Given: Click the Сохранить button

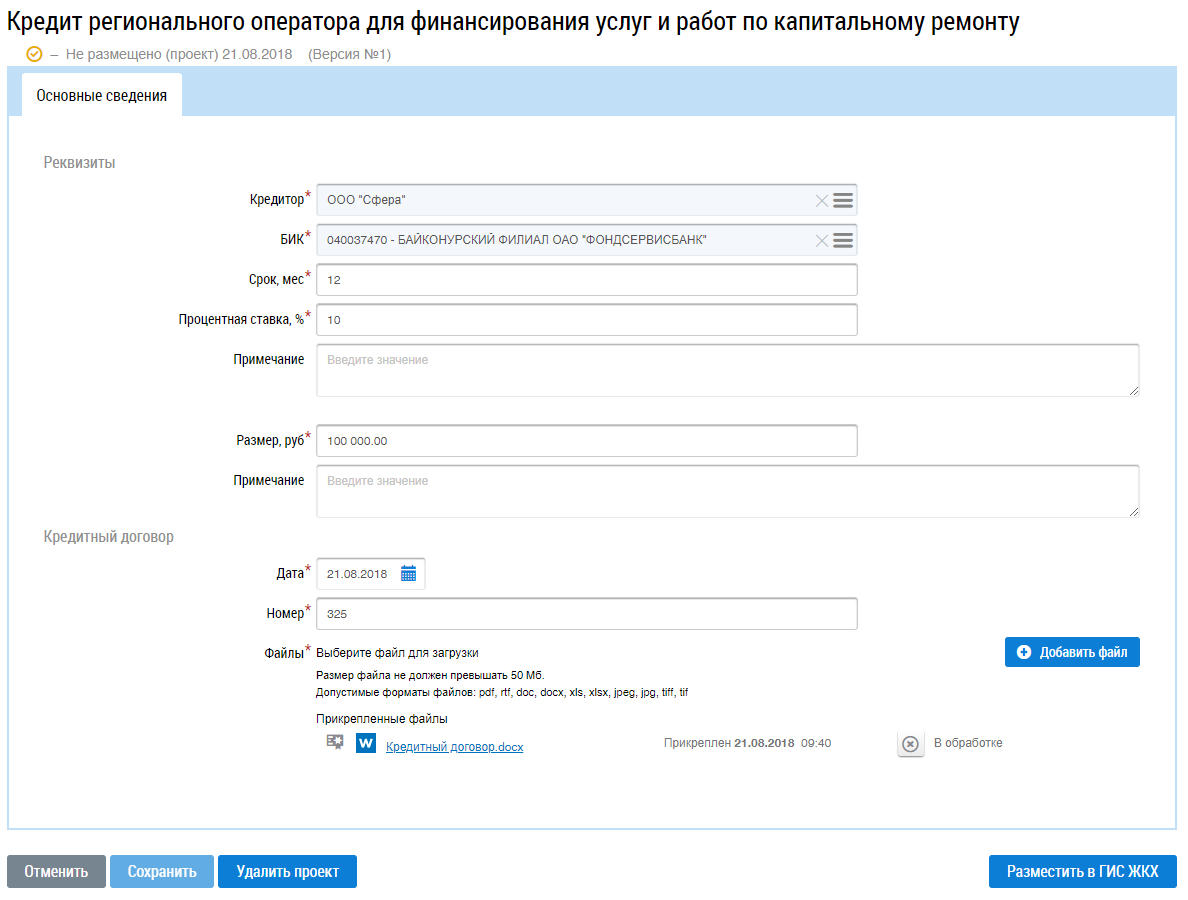Looking at the screenshot, I should tap(162, 872).
